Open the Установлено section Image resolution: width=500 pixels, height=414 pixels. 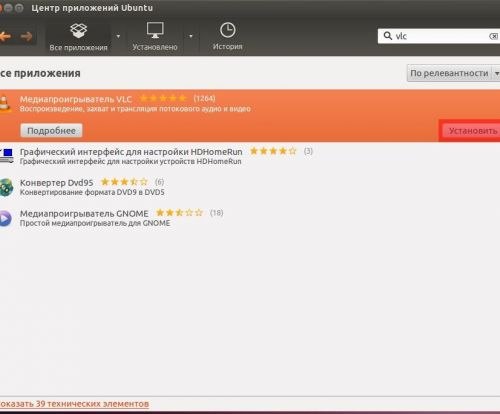(x=155, y=37)
